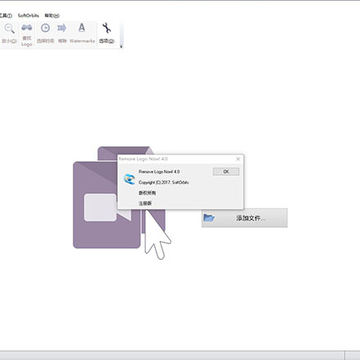Open options via the wrench icon
Image resolution: width=360 pixels, height=360 pixels.
pos(107,28)
